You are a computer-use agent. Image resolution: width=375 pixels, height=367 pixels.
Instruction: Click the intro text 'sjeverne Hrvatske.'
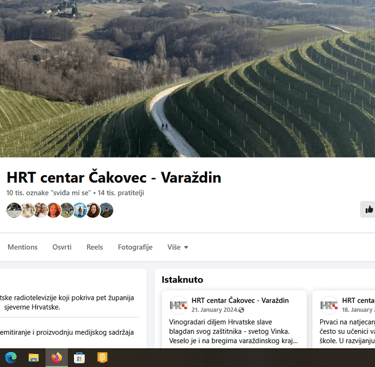pyautogui.click(x=32, y=307)
